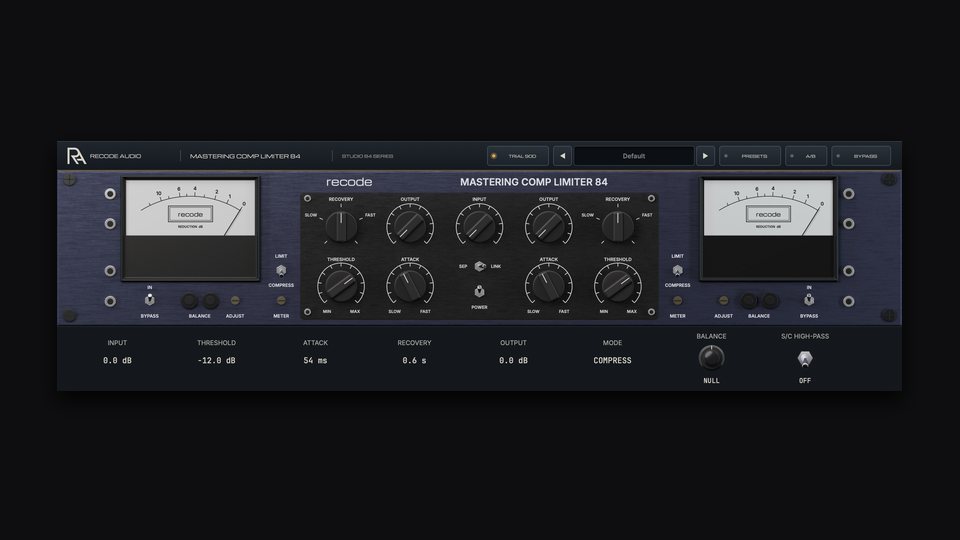Toggle the S/C High-Pass switch
The width and height of the screenshot is (960, 540).
pos(804,359)
